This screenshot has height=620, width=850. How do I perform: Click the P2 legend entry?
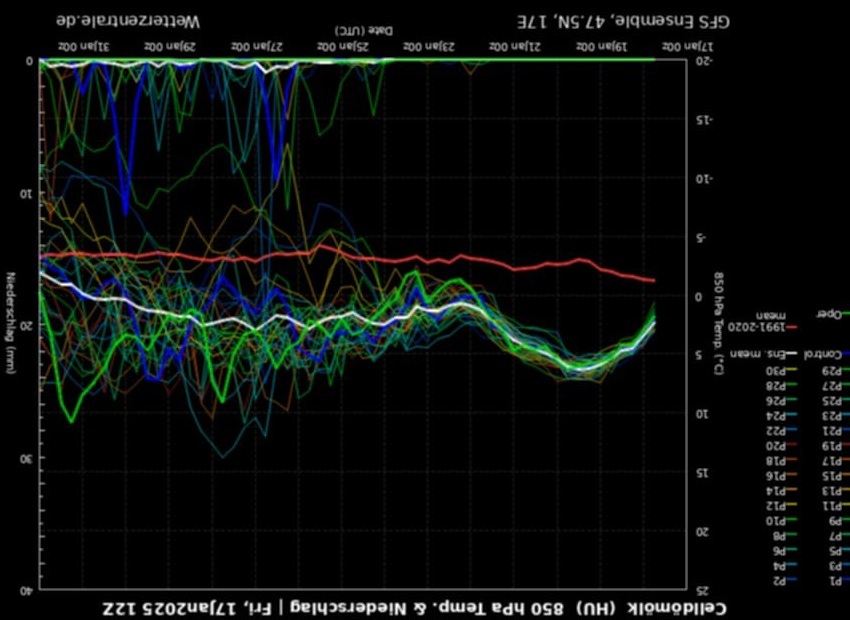click(x=777, y=581)
